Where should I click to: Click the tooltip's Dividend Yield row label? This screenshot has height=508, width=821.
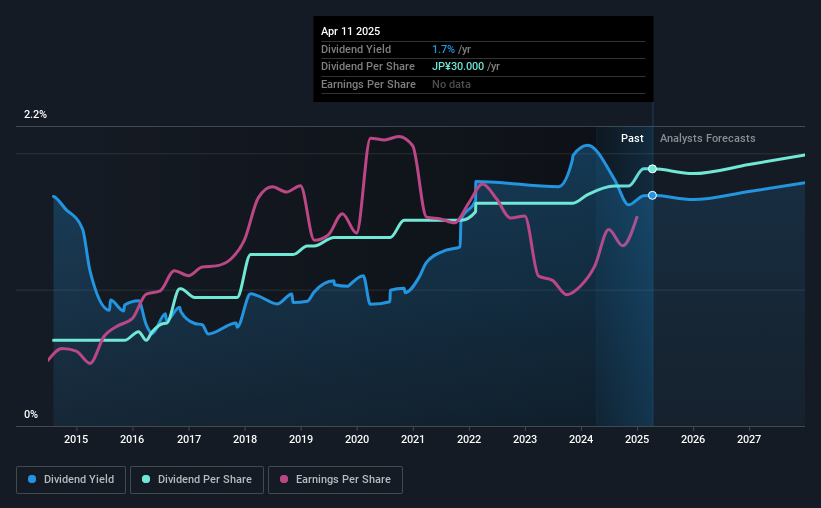(x=356, y=49)
